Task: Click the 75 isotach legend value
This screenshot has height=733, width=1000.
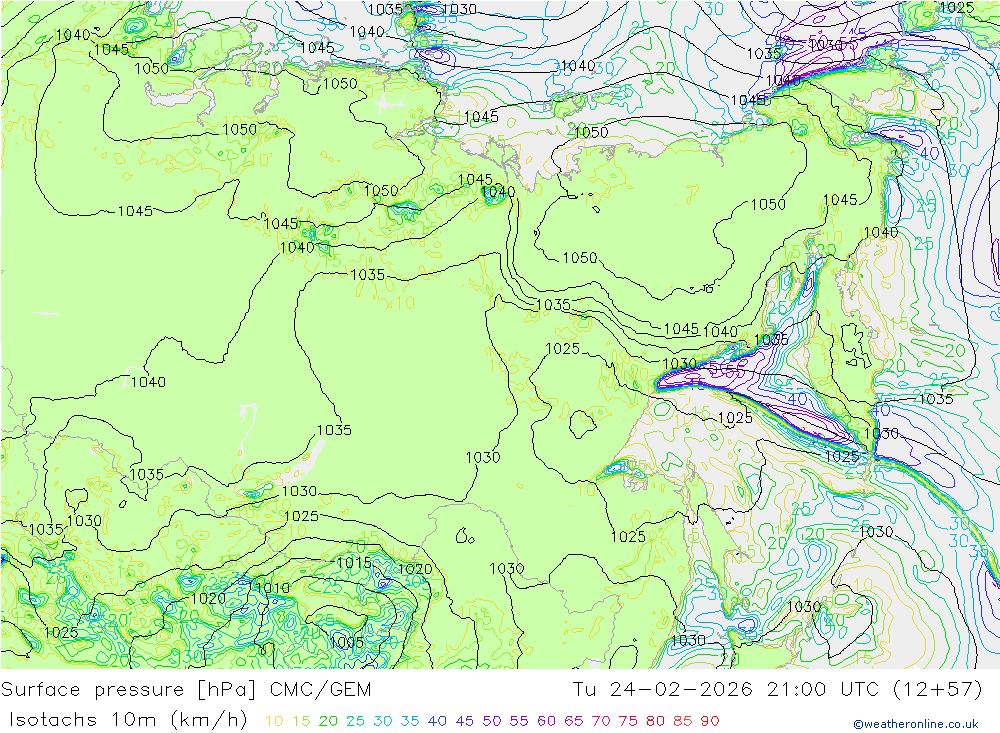Action: (x=628, y=721)
